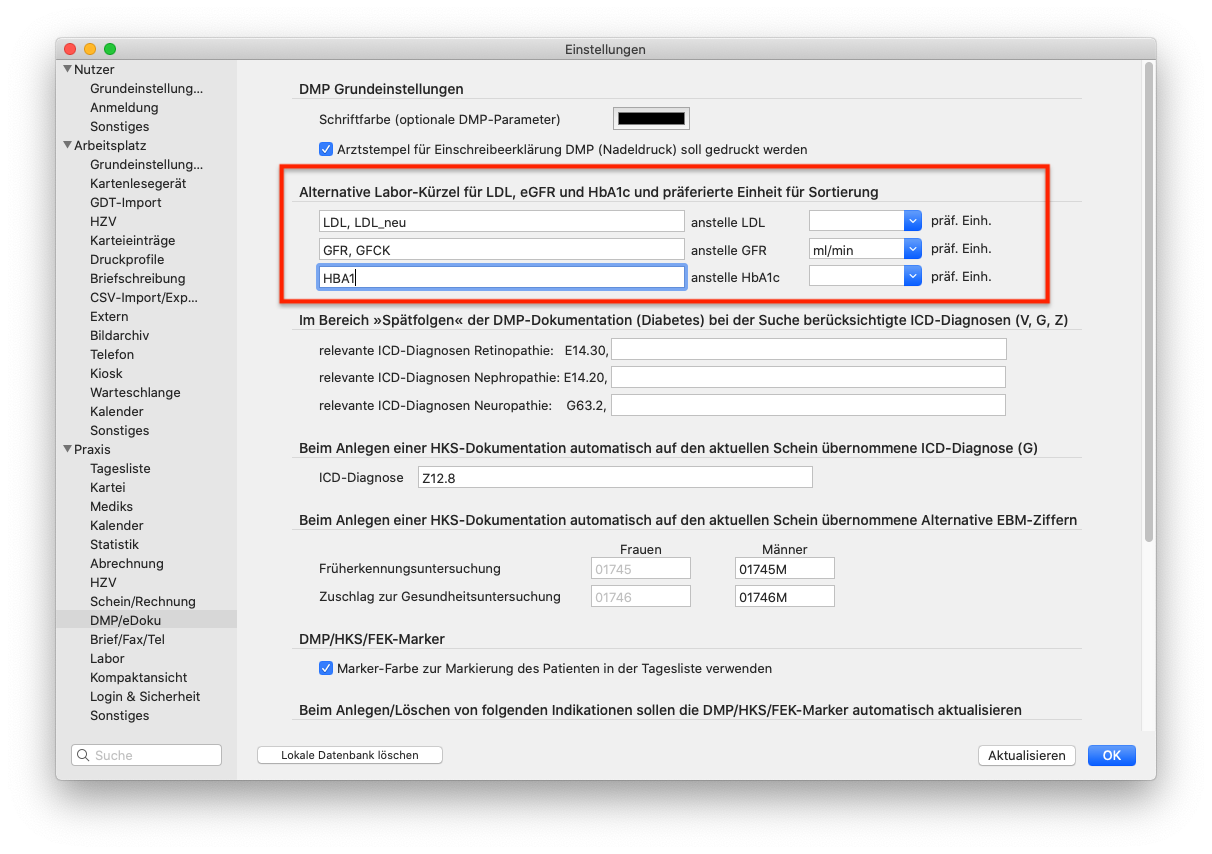Focus the Suche search field
Image resolution: width=1212 pixels, height=854 pixels.
pyautogui.click(x=147, y=755)
